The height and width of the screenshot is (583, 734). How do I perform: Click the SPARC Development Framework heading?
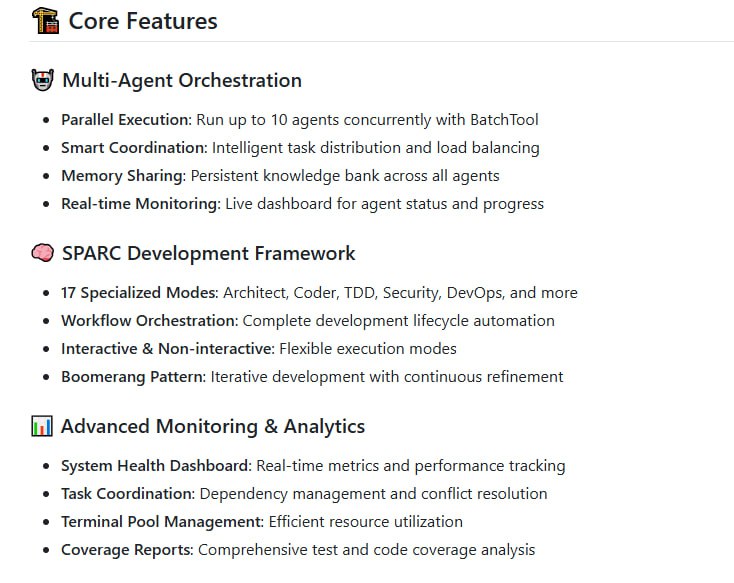pos(208,253)
